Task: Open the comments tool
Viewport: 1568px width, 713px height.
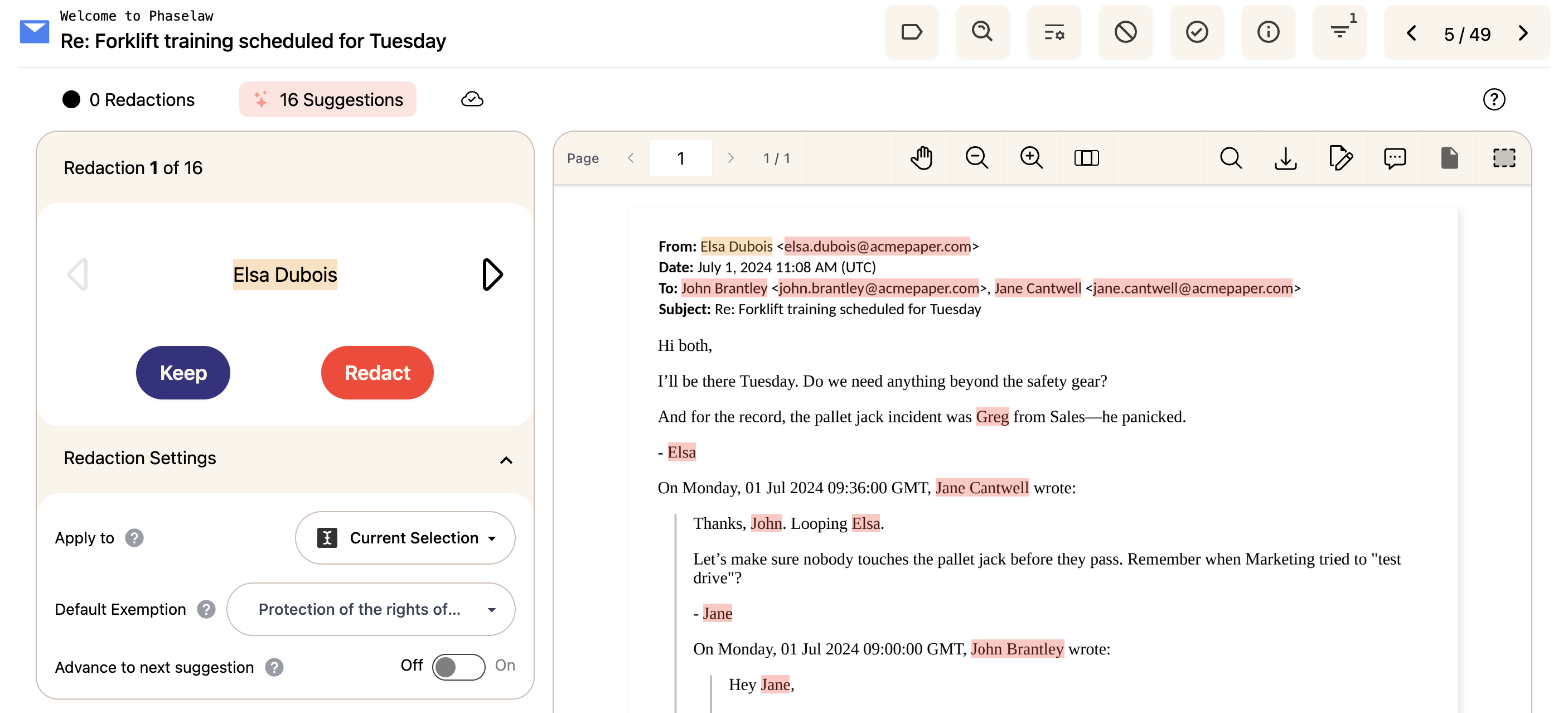Action: [1395, 158]
